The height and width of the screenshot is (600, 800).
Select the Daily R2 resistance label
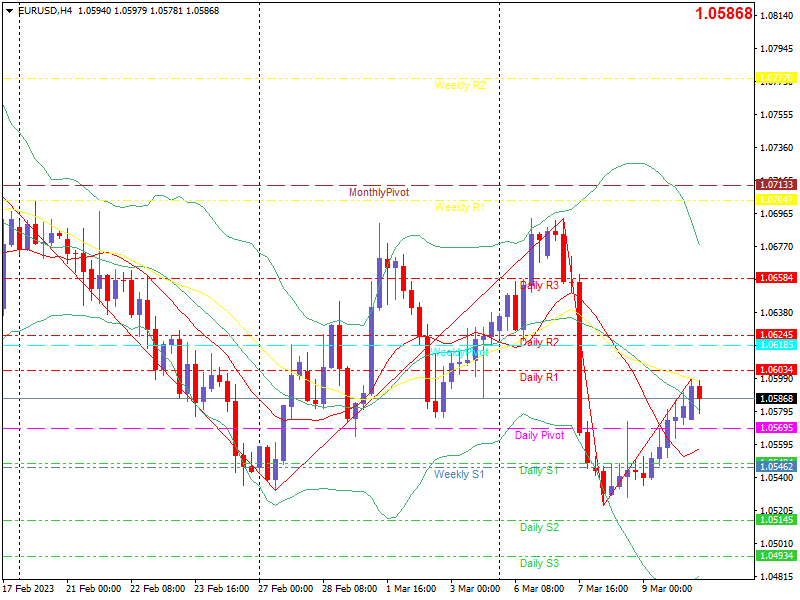539,342
